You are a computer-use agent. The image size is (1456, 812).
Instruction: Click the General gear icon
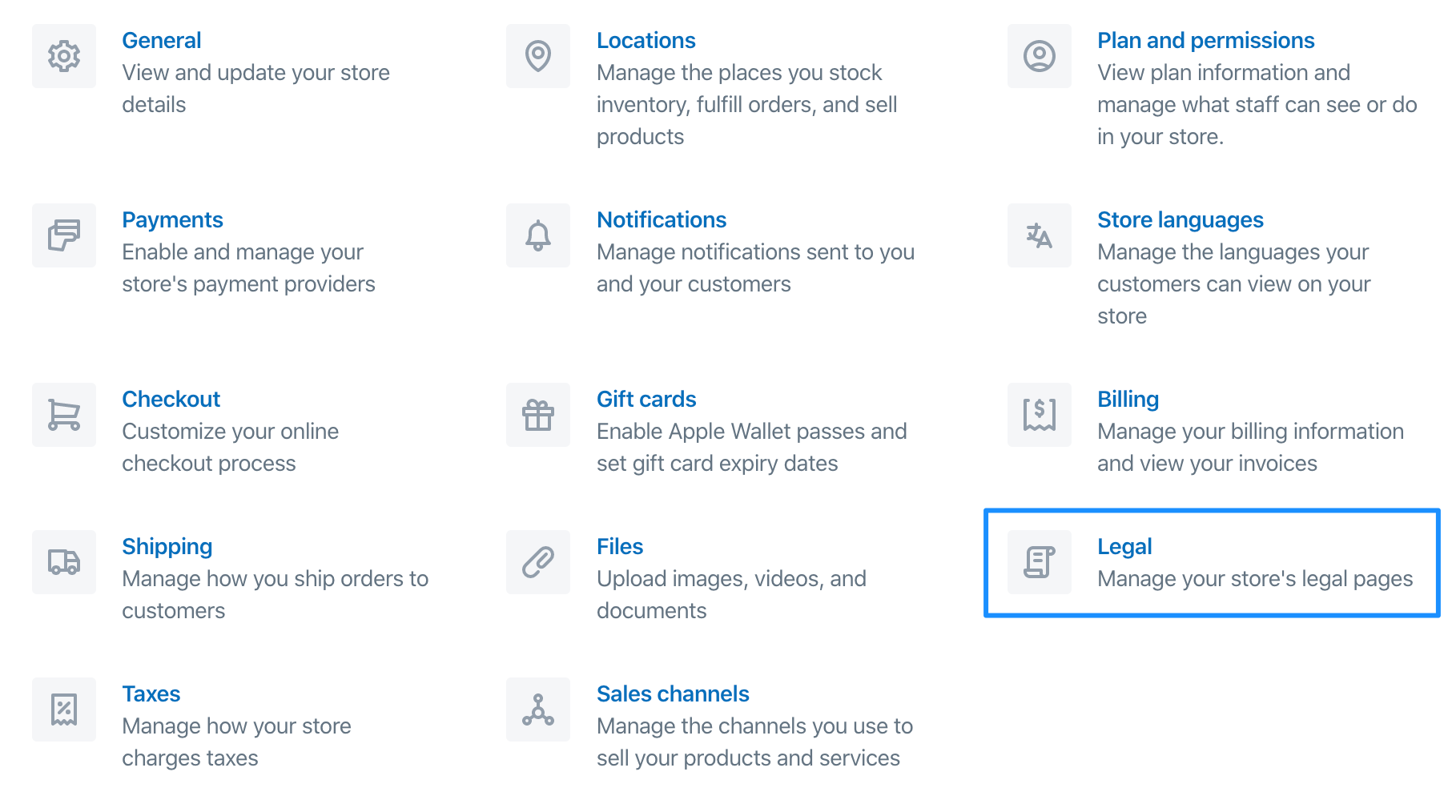click(x=64, y=56)
